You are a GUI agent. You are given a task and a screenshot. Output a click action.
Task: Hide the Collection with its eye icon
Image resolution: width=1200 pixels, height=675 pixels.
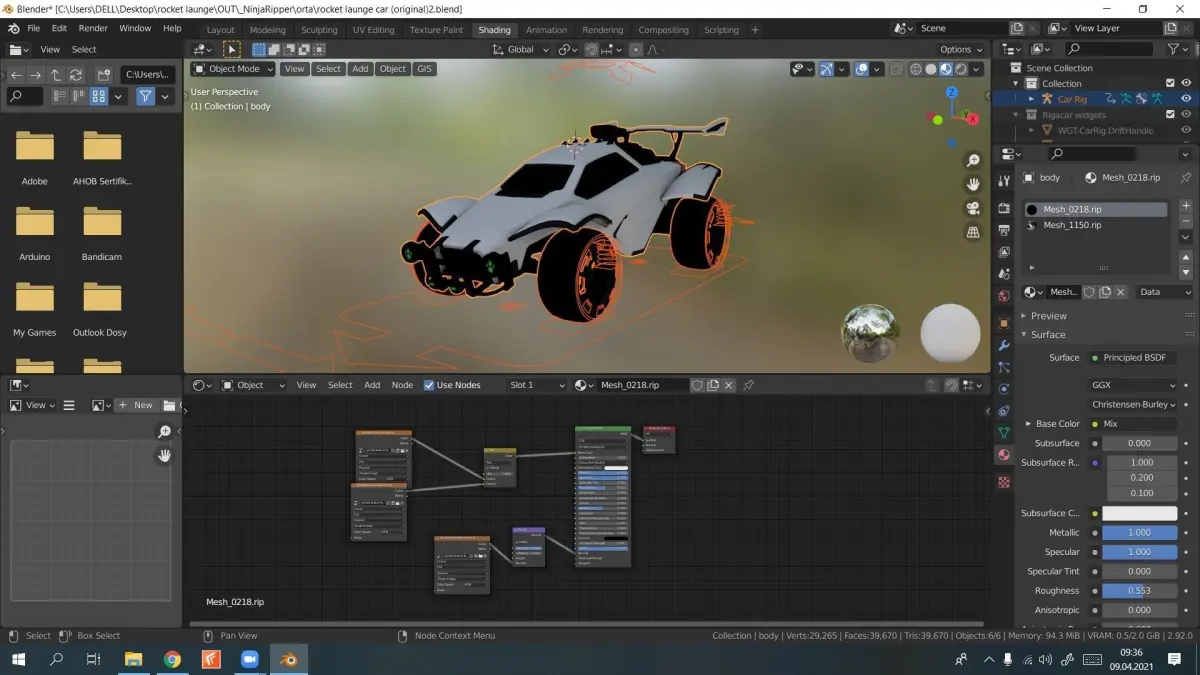pyautogui.click(x=1186, y=83)
